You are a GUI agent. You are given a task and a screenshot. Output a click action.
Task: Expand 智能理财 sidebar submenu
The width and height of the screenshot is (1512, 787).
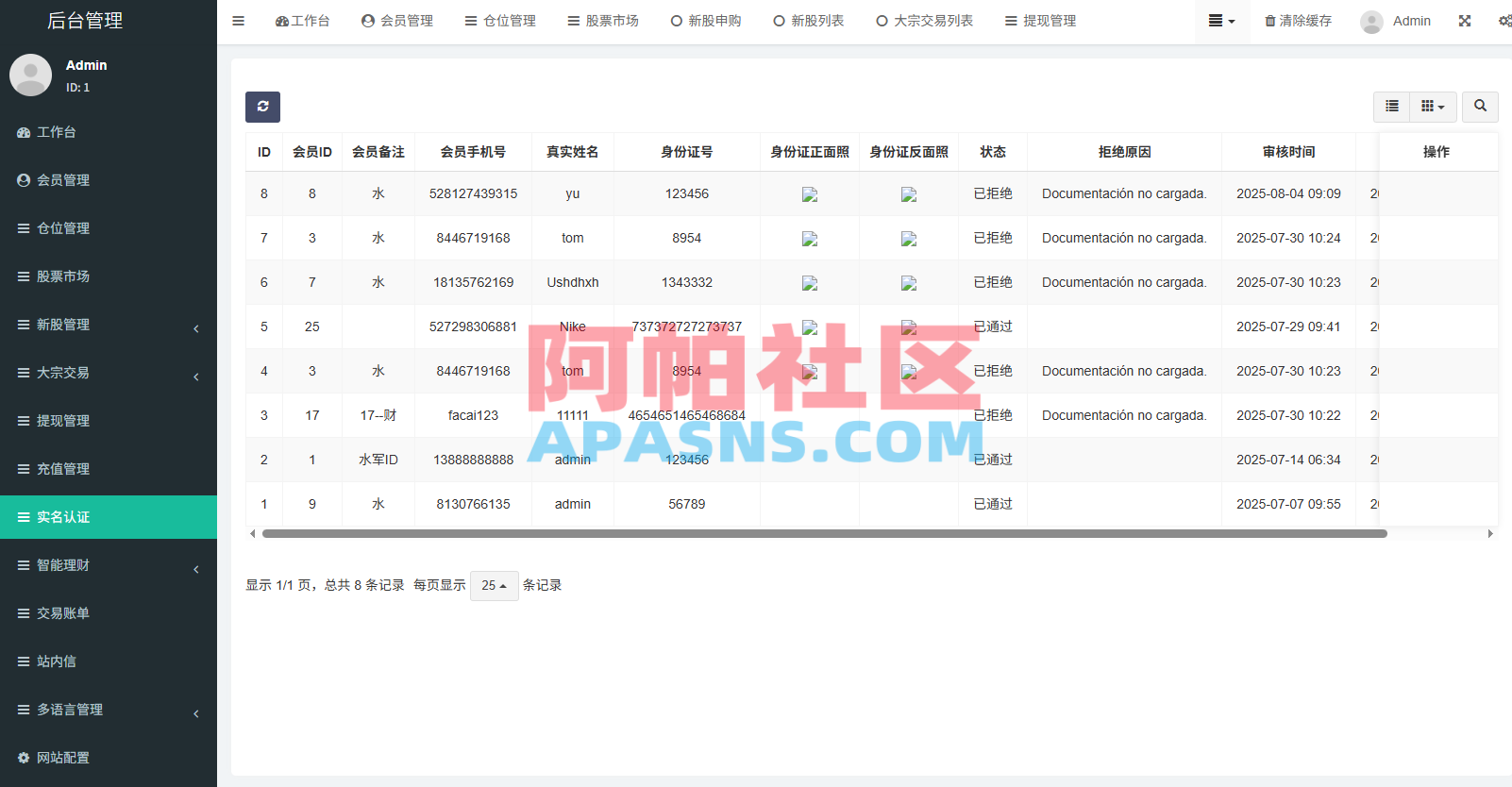tap(109, 565)
